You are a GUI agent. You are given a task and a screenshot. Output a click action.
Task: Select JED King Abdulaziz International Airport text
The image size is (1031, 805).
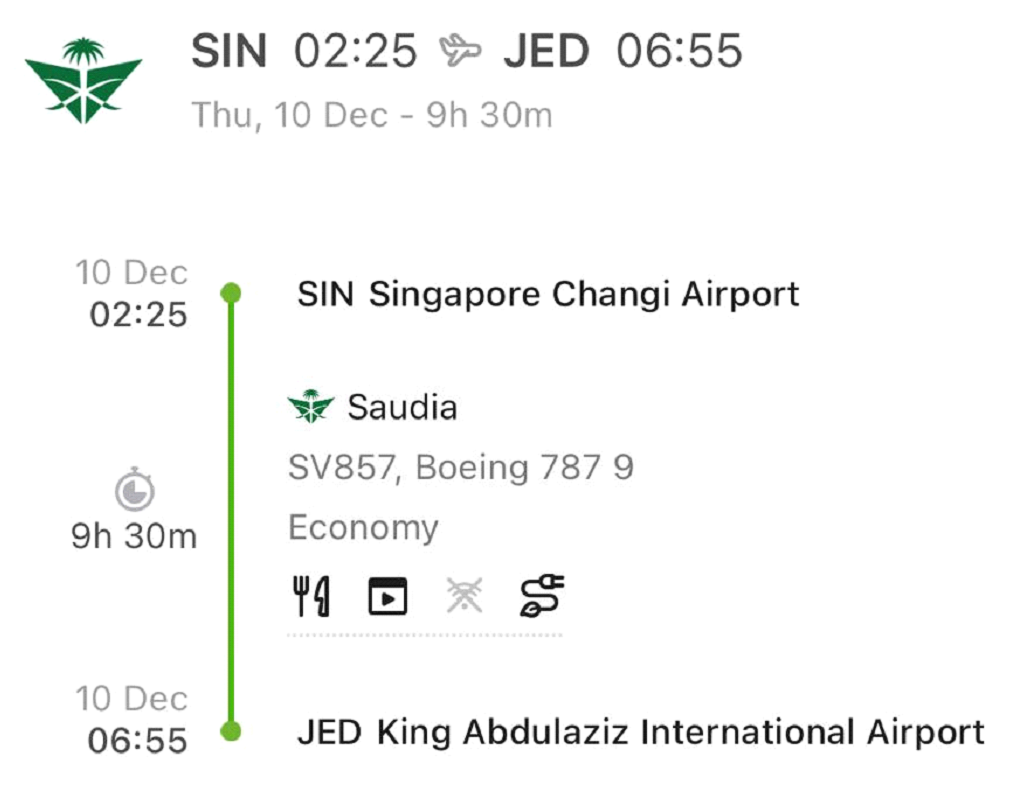point(641,732)
